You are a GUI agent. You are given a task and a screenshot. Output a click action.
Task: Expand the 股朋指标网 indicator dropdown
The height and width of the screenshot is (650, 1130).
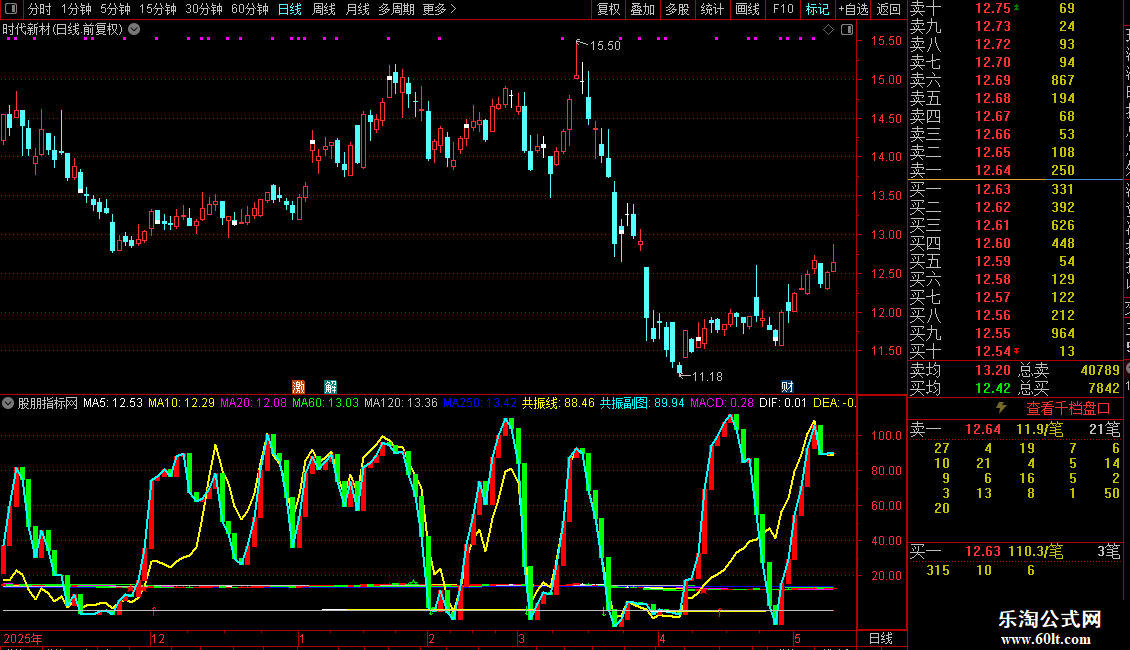click(8, 403)
